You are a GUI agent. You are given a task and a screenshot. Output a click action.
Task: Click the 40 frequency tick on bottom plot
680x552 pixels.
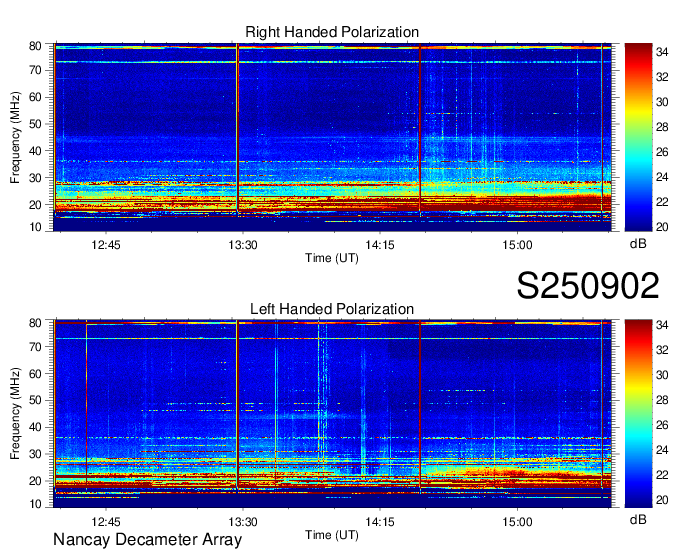pos(35,427)
